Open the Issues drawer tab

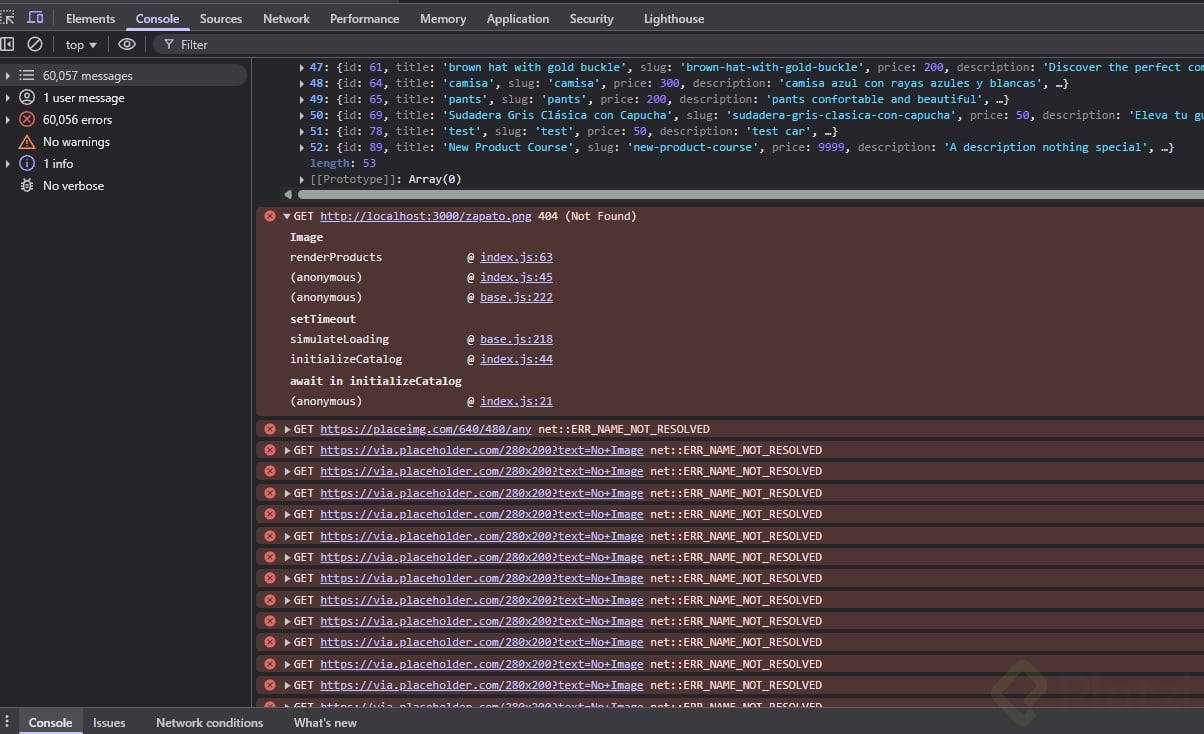coord(109,723)
